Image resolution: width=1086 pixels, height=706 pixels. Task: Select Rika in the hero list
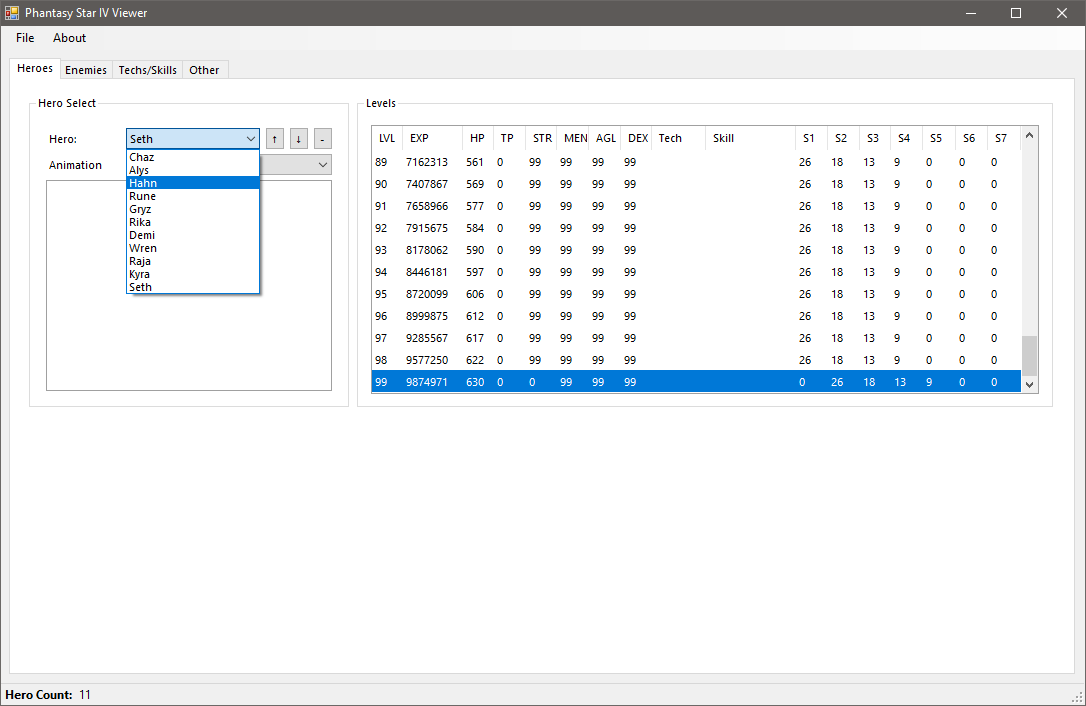pyautogui.click(x=193, y=222)
